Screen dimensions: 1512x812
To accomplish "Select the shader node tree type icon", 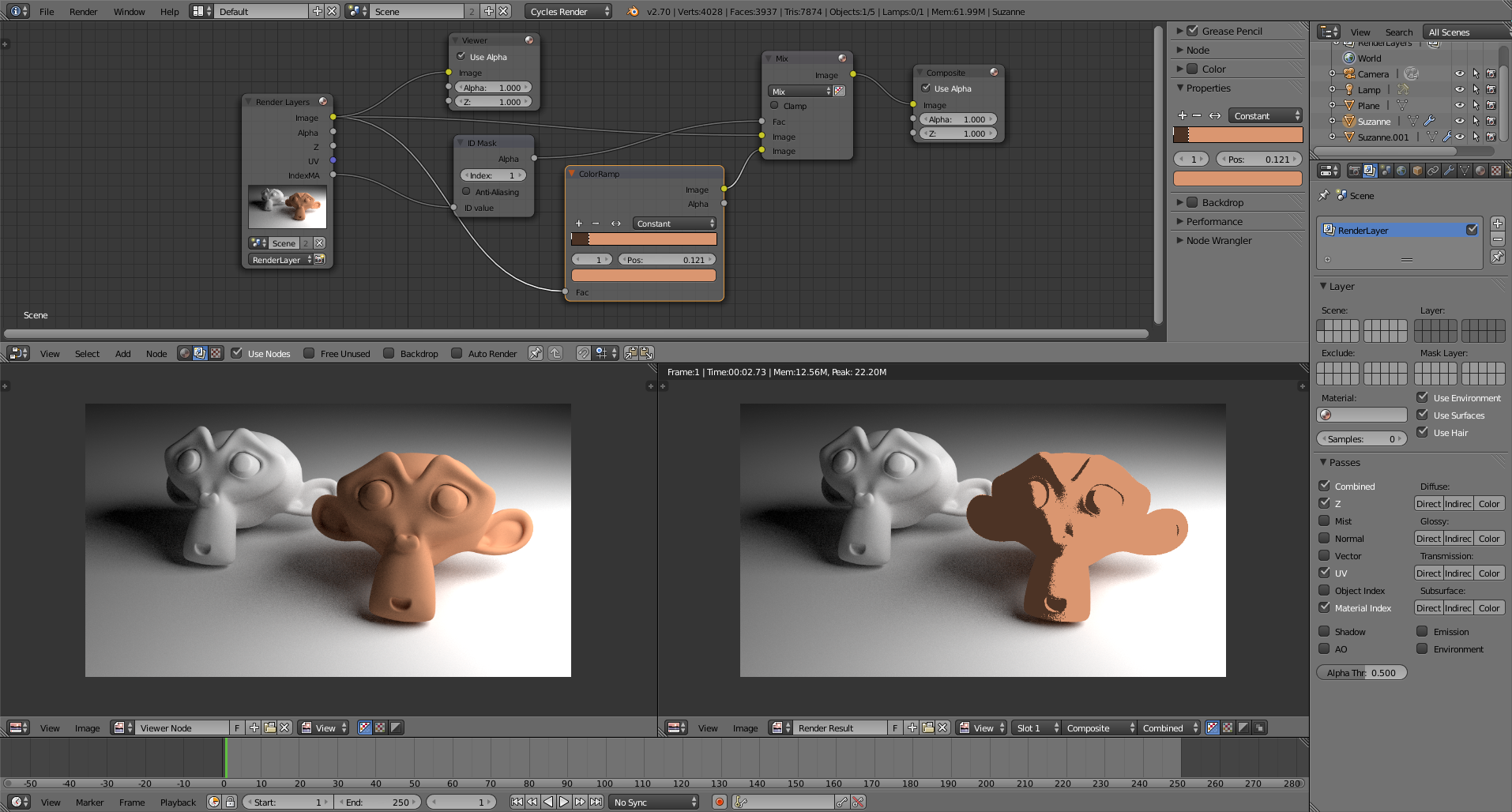I will coord(185,353).
